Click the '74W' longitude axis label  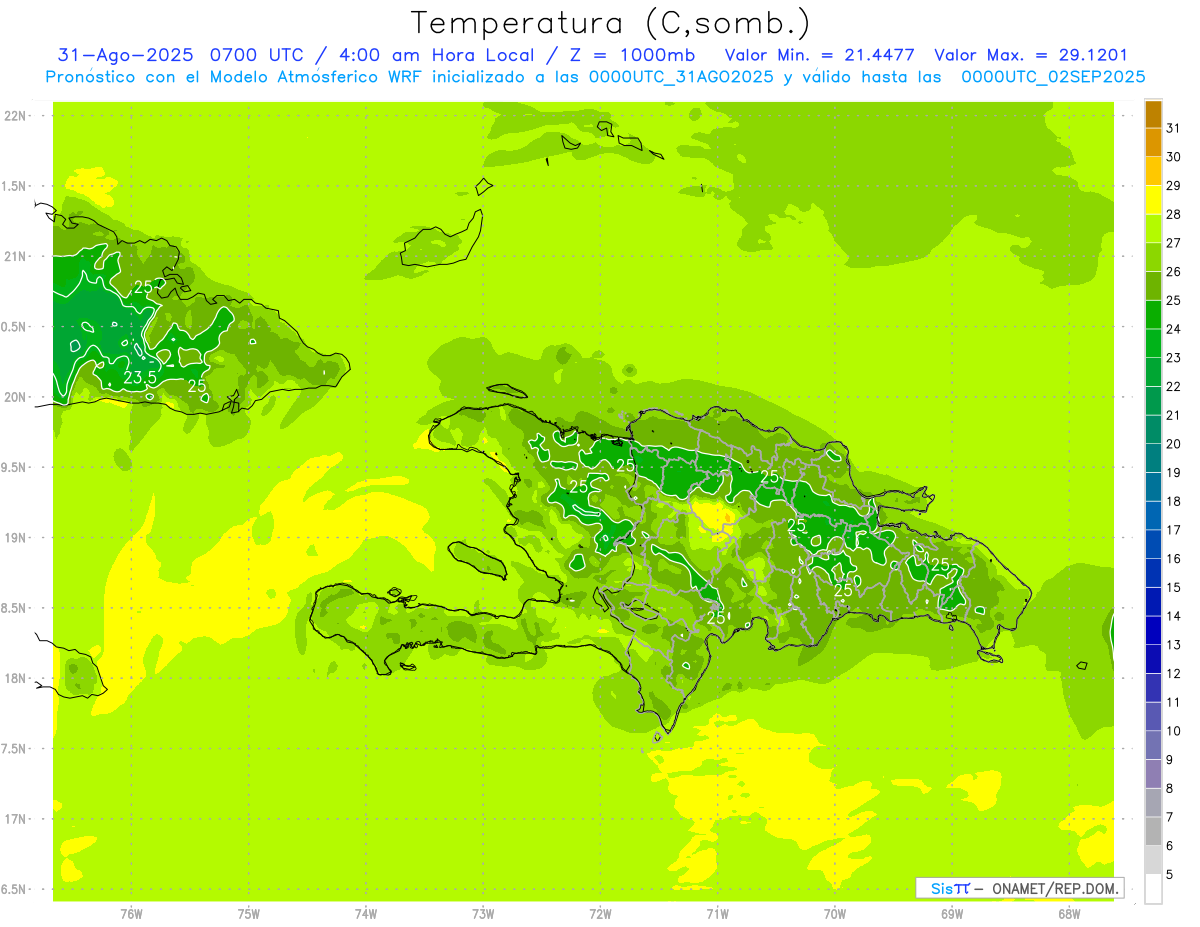point(366,914)
